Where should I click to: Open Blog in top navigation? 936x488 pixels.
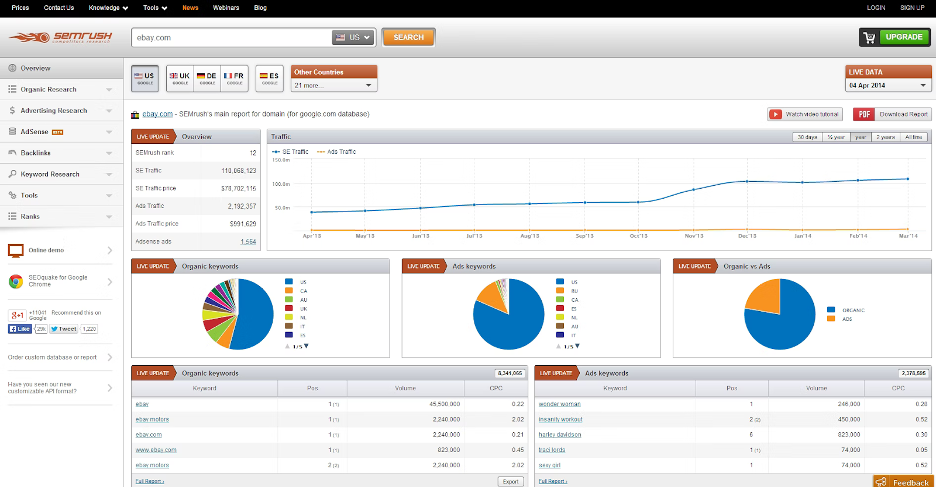(x=260, y=8)
